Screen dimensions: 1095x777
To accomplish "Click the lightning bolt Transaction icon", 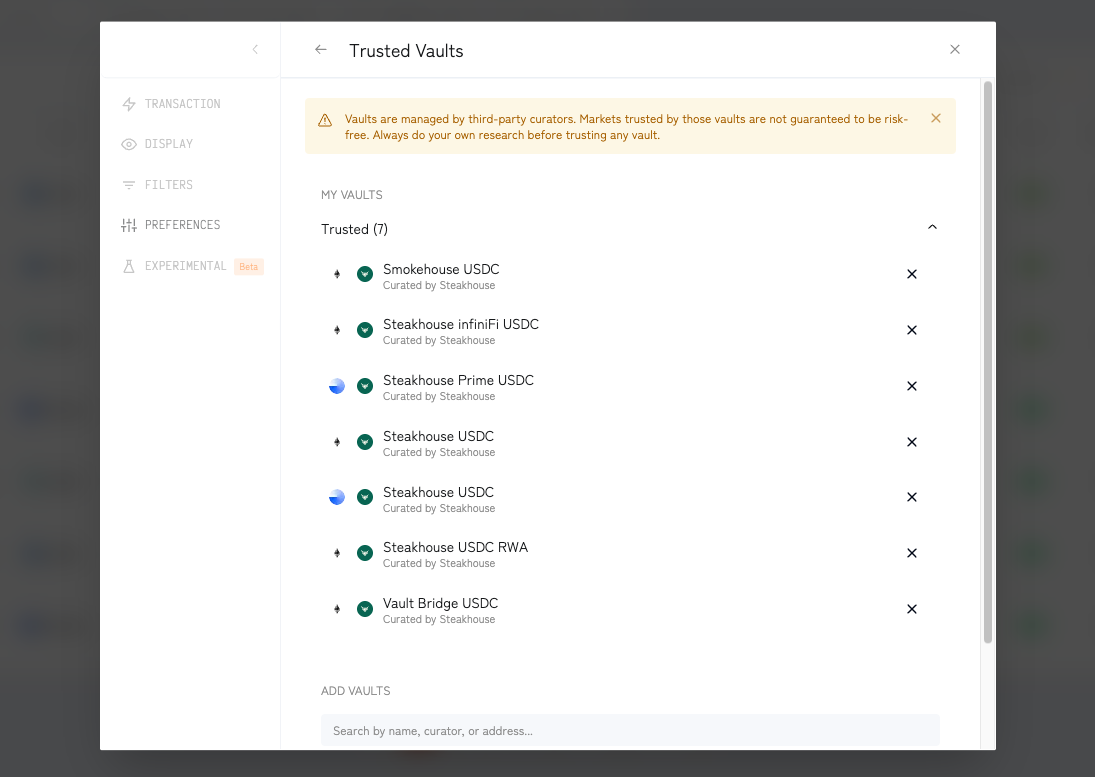I will (x=128, y=104).
